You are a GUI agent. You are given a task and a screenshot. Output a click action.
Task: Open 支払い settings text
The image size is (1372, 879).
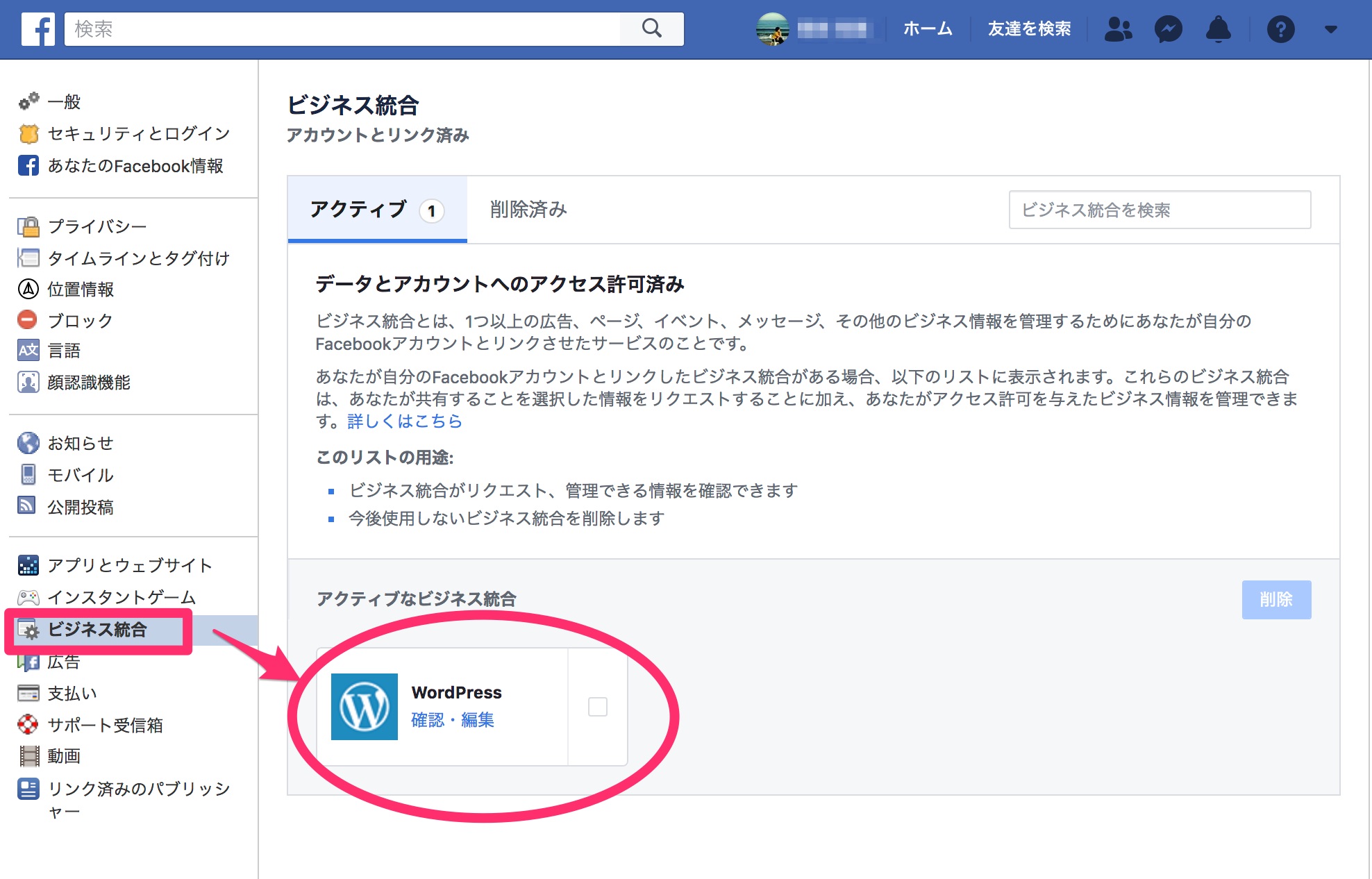point(72,693)
